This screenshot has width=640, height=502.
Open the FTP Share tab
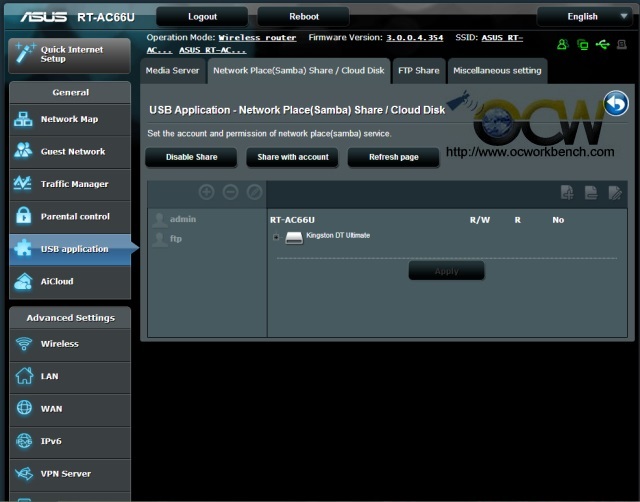click(x=419, y=71)
